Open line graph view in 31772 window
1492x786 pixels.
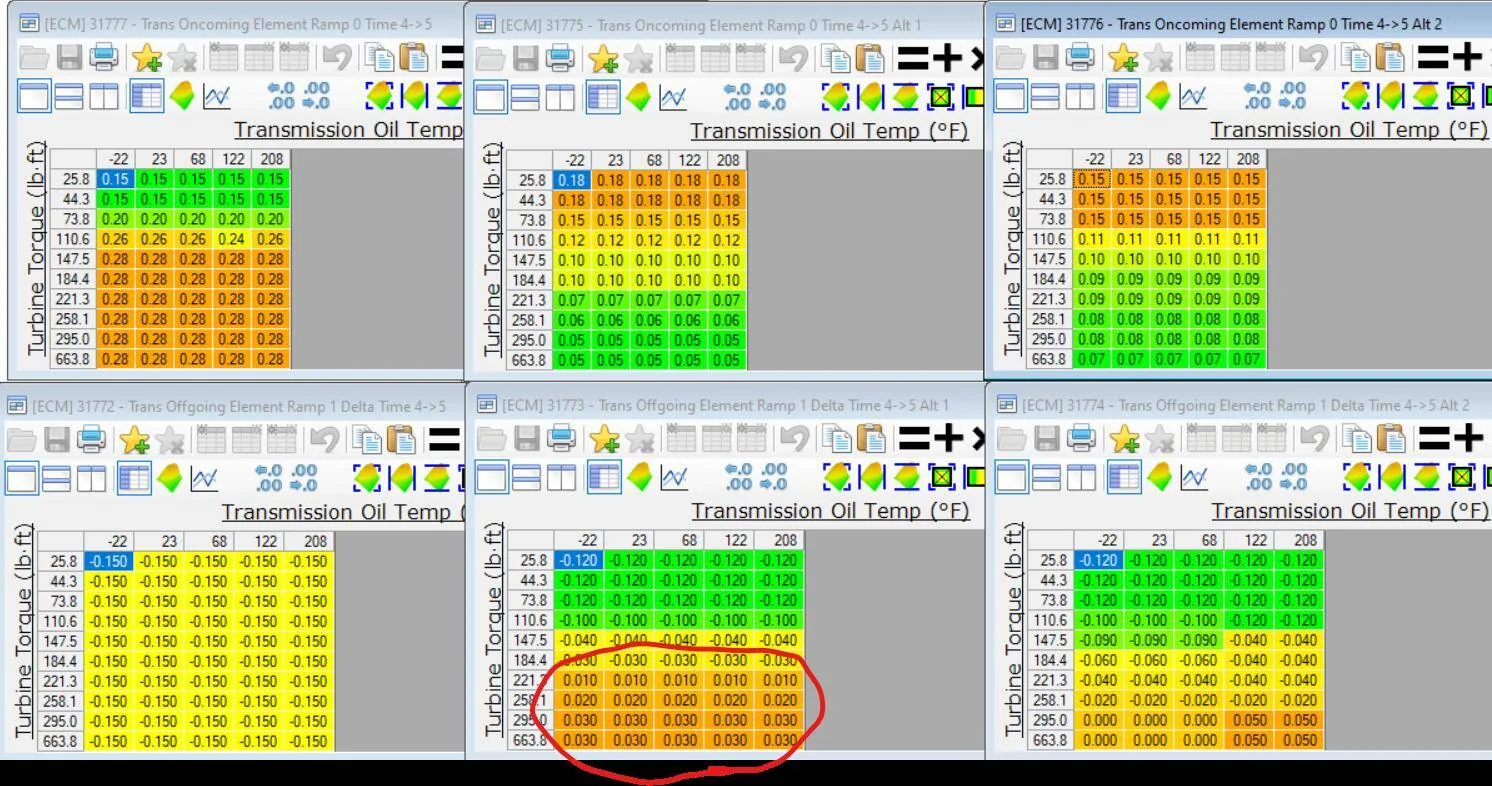204,478
